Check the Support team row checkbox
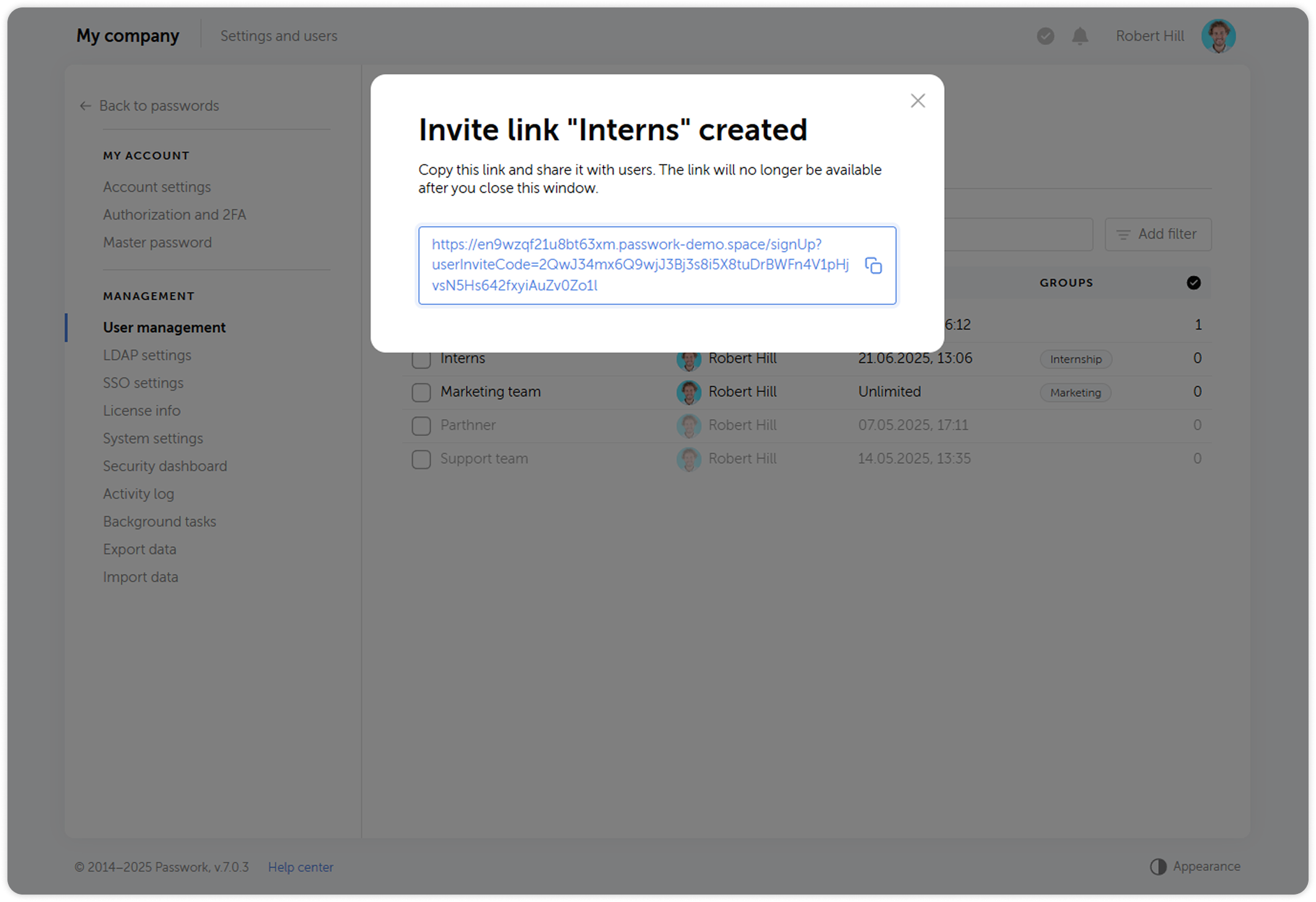1316x902 pixels. pos(421,459)
